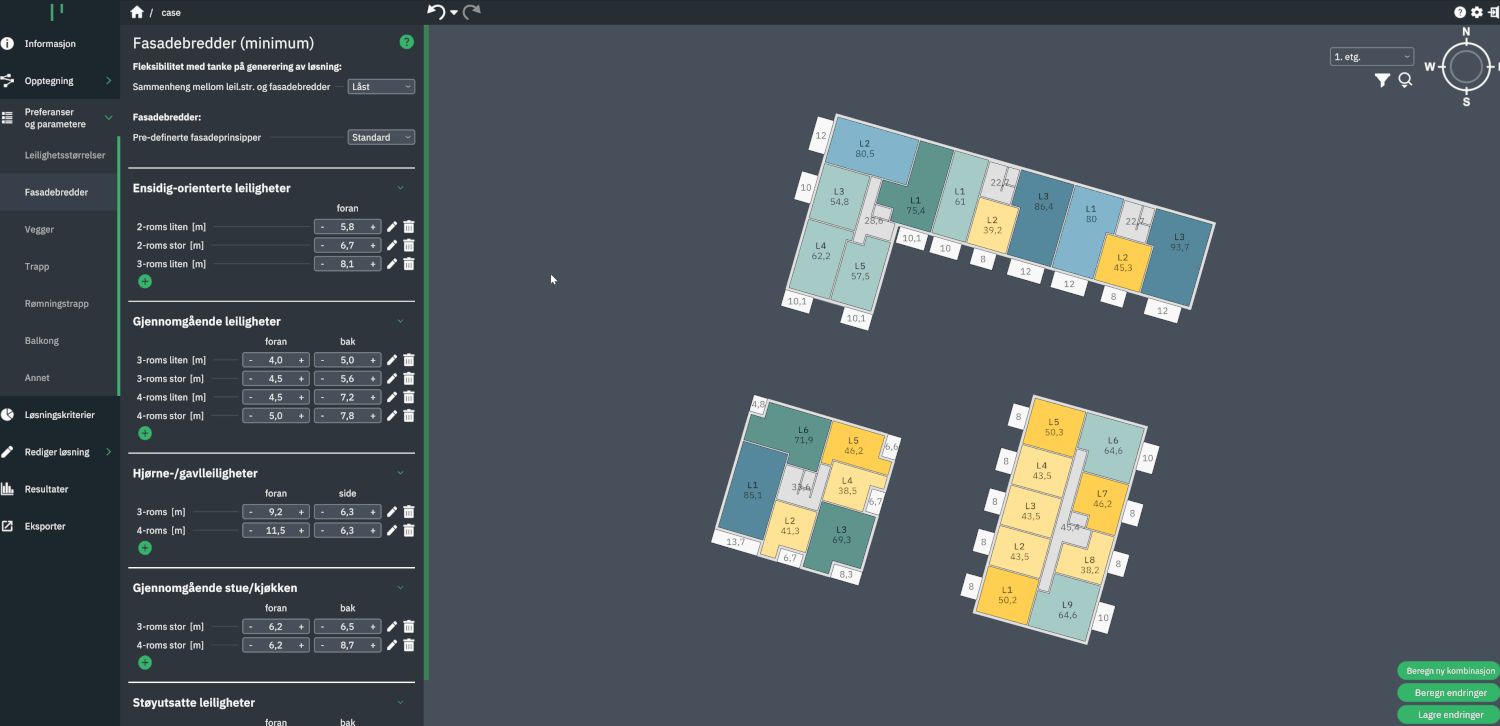Click the 11,5 foran input field

pos(276,530)
